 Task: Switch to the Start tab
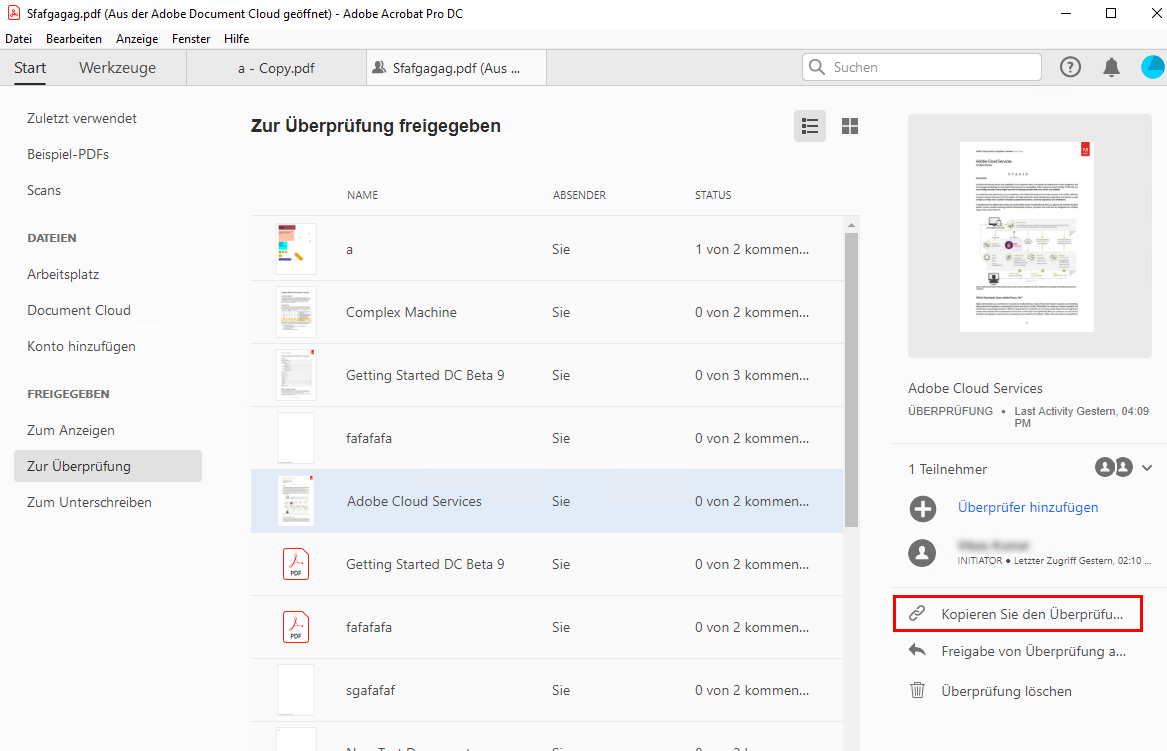point(30,68)
